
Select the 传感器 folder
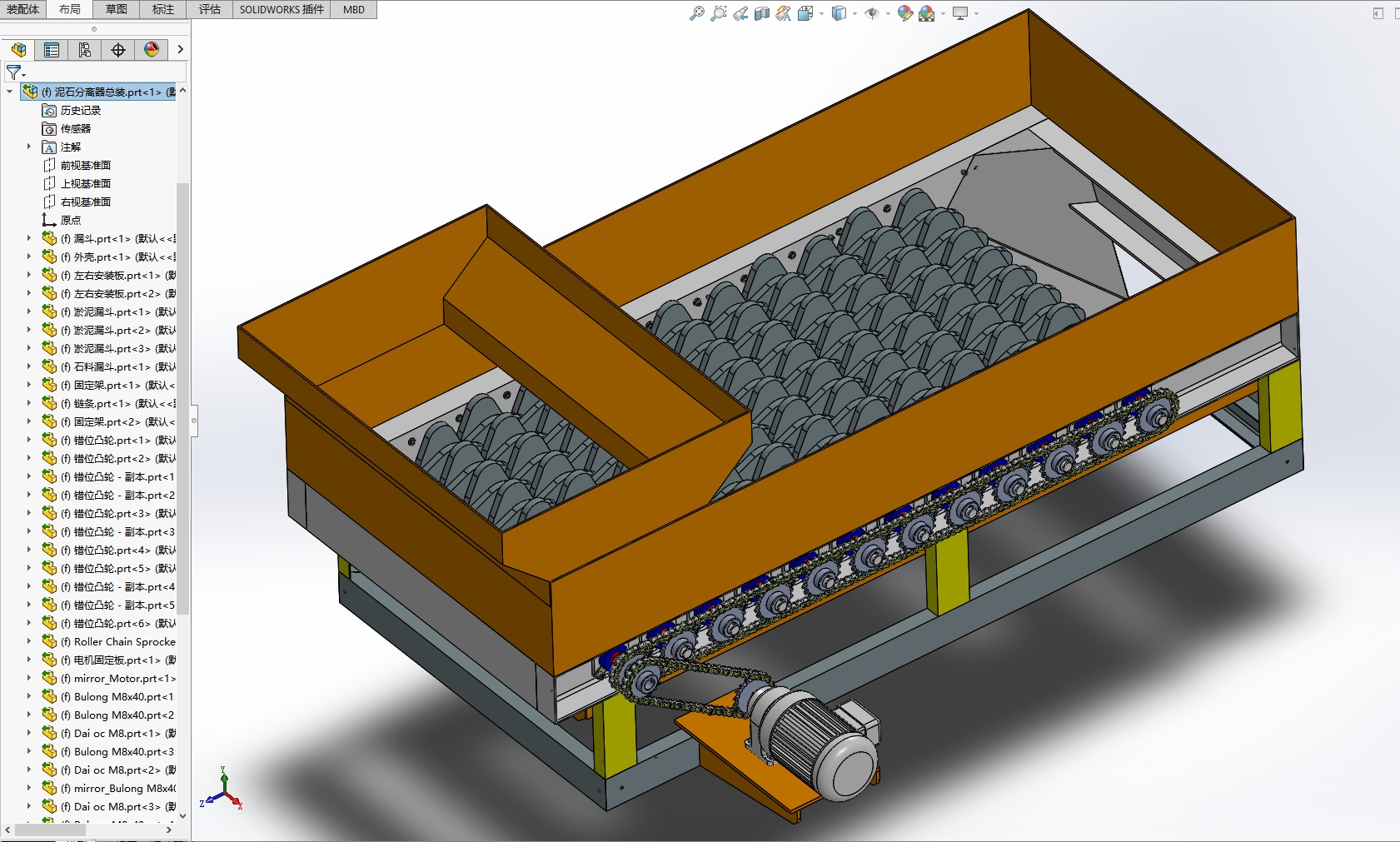coord(76,128)
